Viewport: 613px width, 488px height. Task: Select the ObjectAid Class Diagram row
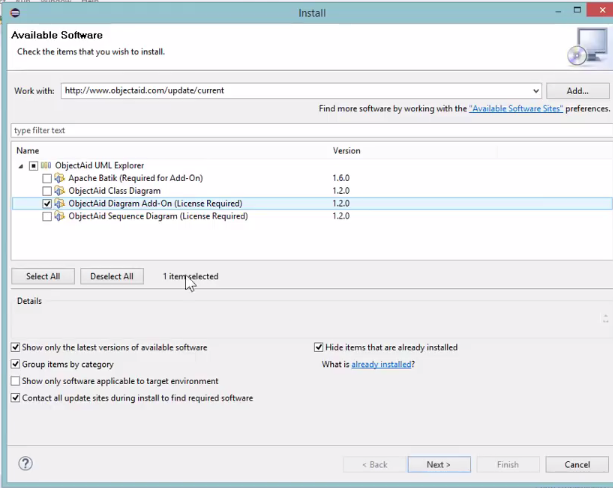[312, 191]
